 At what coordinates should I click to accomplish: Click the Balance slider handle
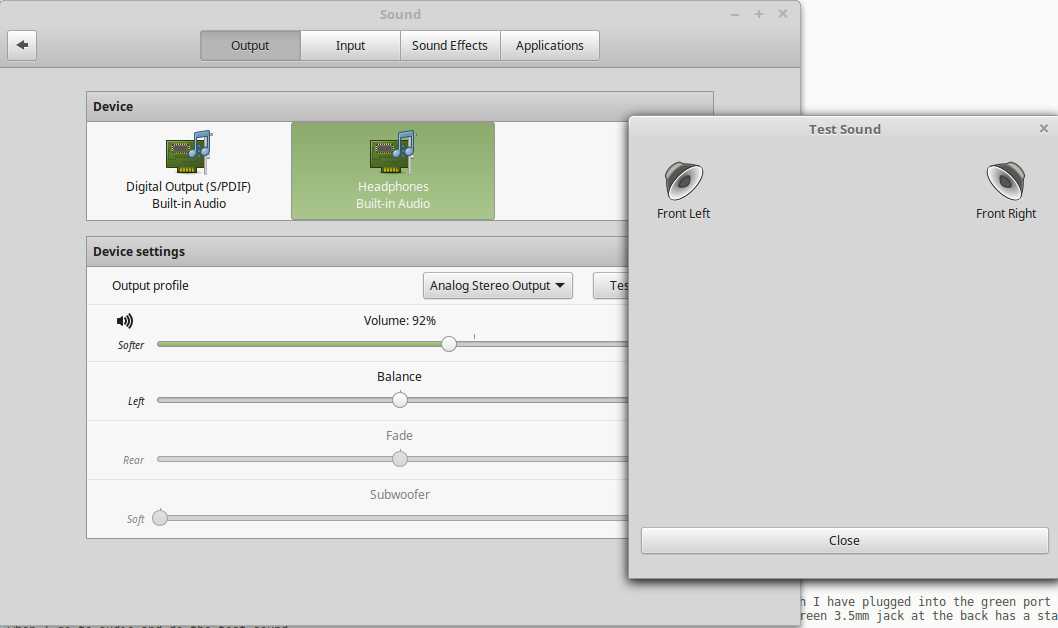pyautogui.click(x=400, y=400)
